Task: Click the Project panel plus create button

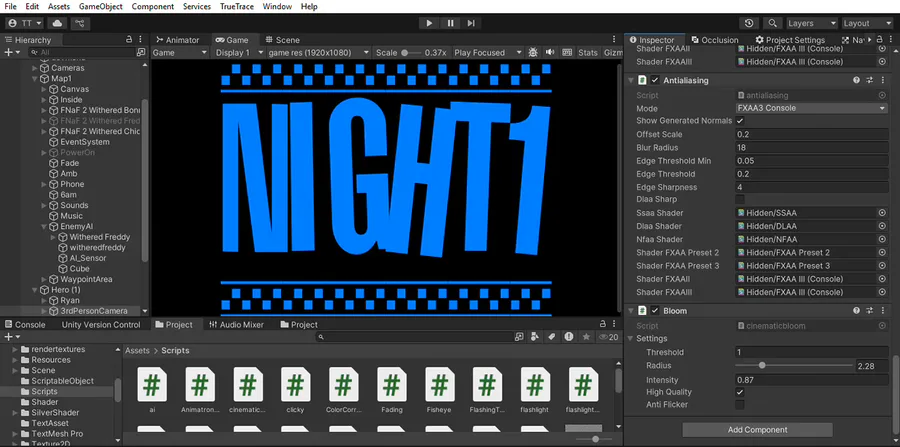Action: 11,337
